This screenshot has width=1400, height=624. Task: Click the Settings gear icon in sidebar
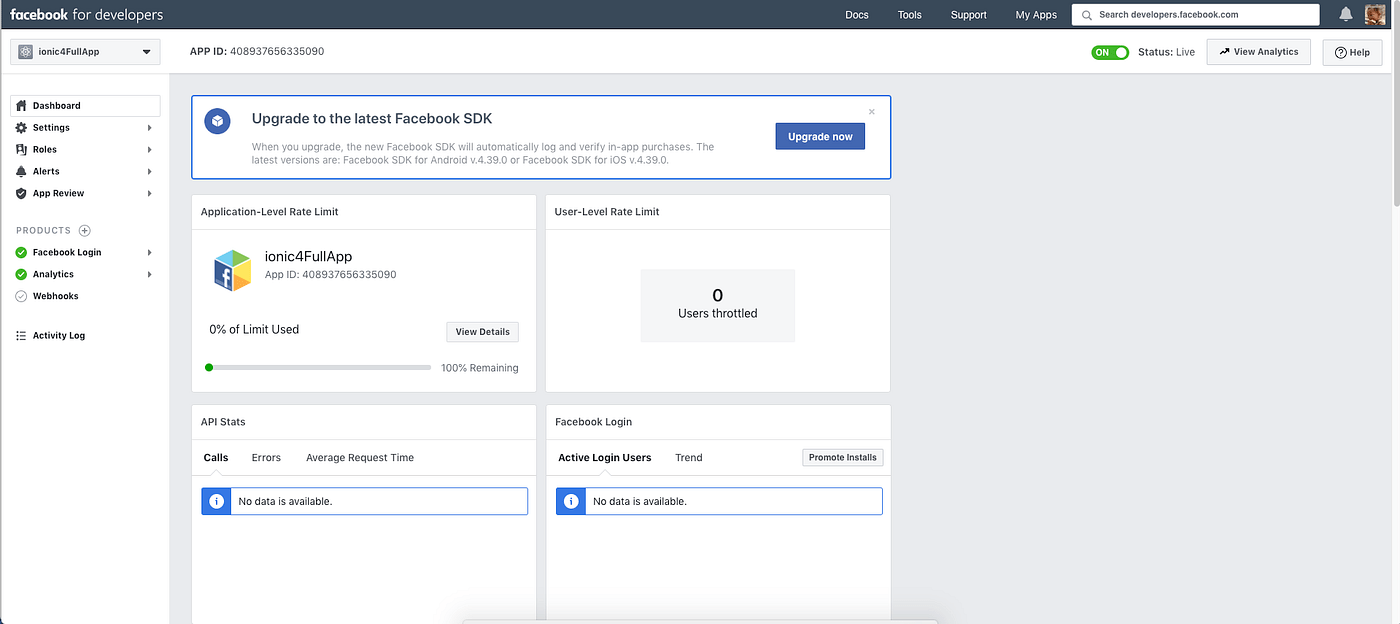(x=22, y=127)
